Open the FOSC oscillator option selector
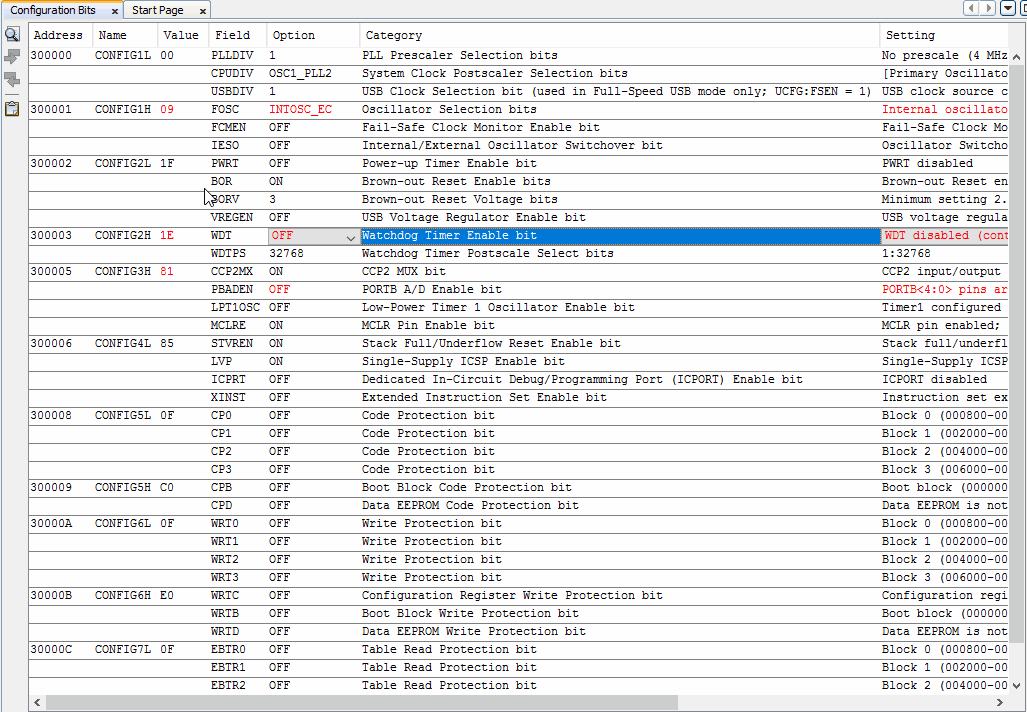 300,109
